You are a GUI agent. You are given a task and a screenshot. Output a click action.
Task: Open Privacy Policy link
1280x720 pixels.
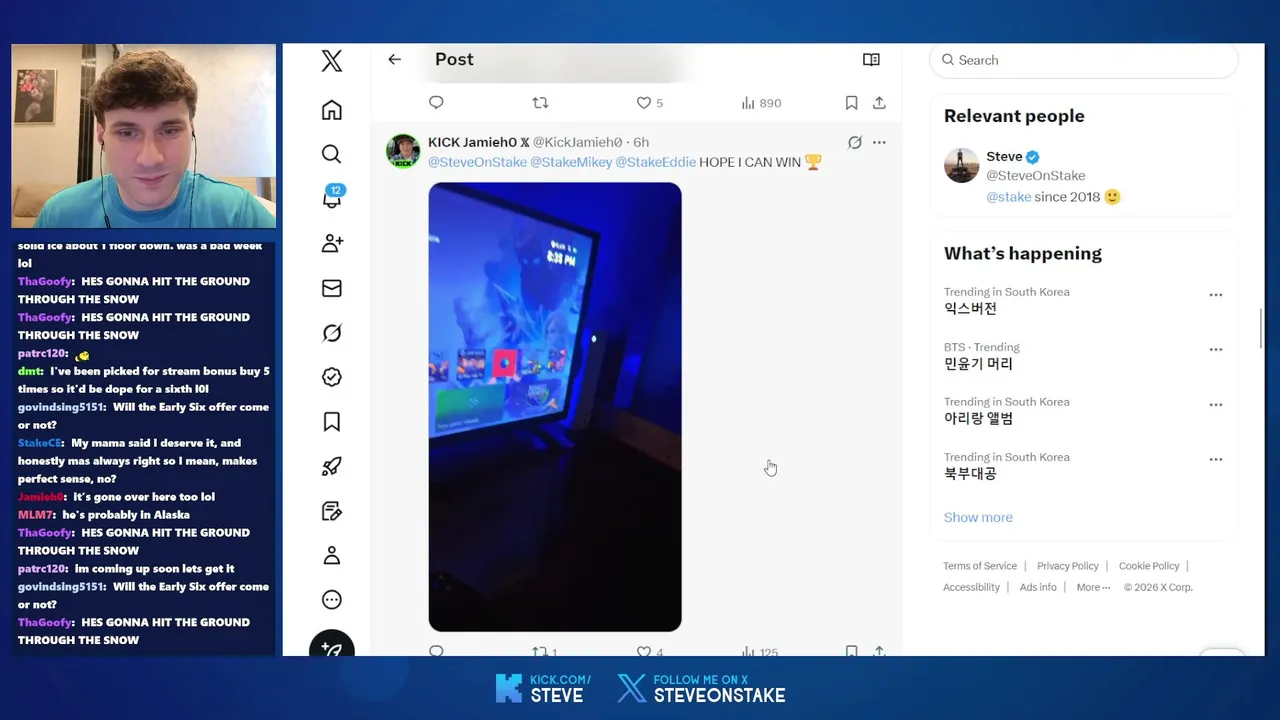click(x=1067, y=566)
